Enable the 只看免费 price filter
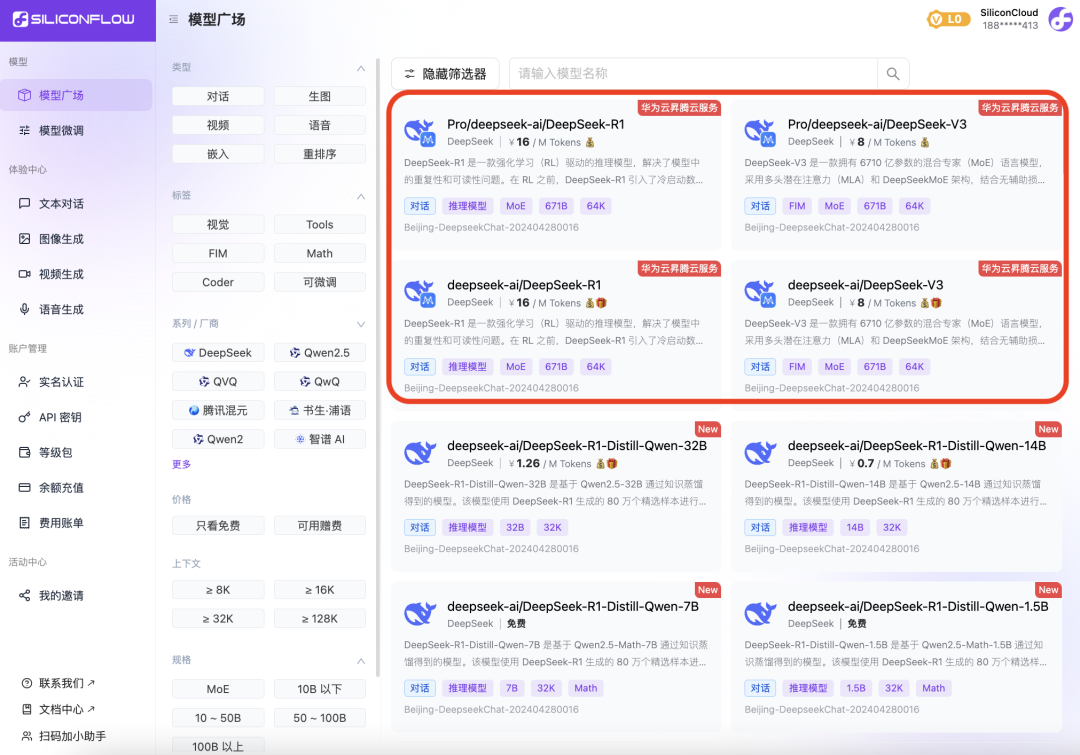 pyautogui.click(x=218, y=525)
